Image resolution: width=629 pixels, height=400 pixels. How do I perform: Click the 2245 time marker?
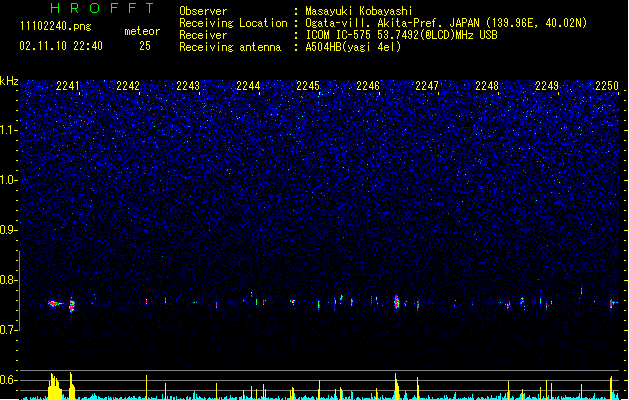click(308, 86)
